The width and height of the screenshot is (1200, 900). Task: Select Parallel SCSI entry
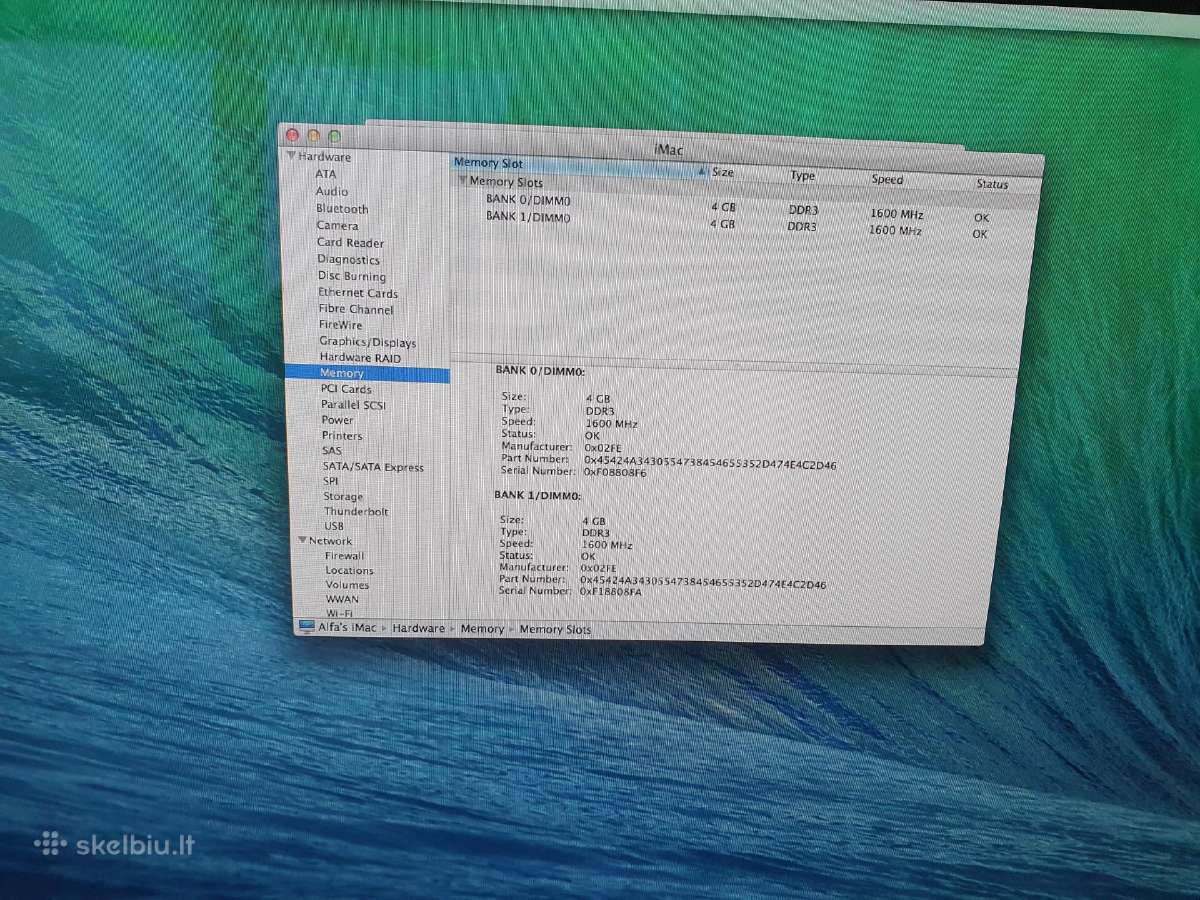[x=353, y=405]
